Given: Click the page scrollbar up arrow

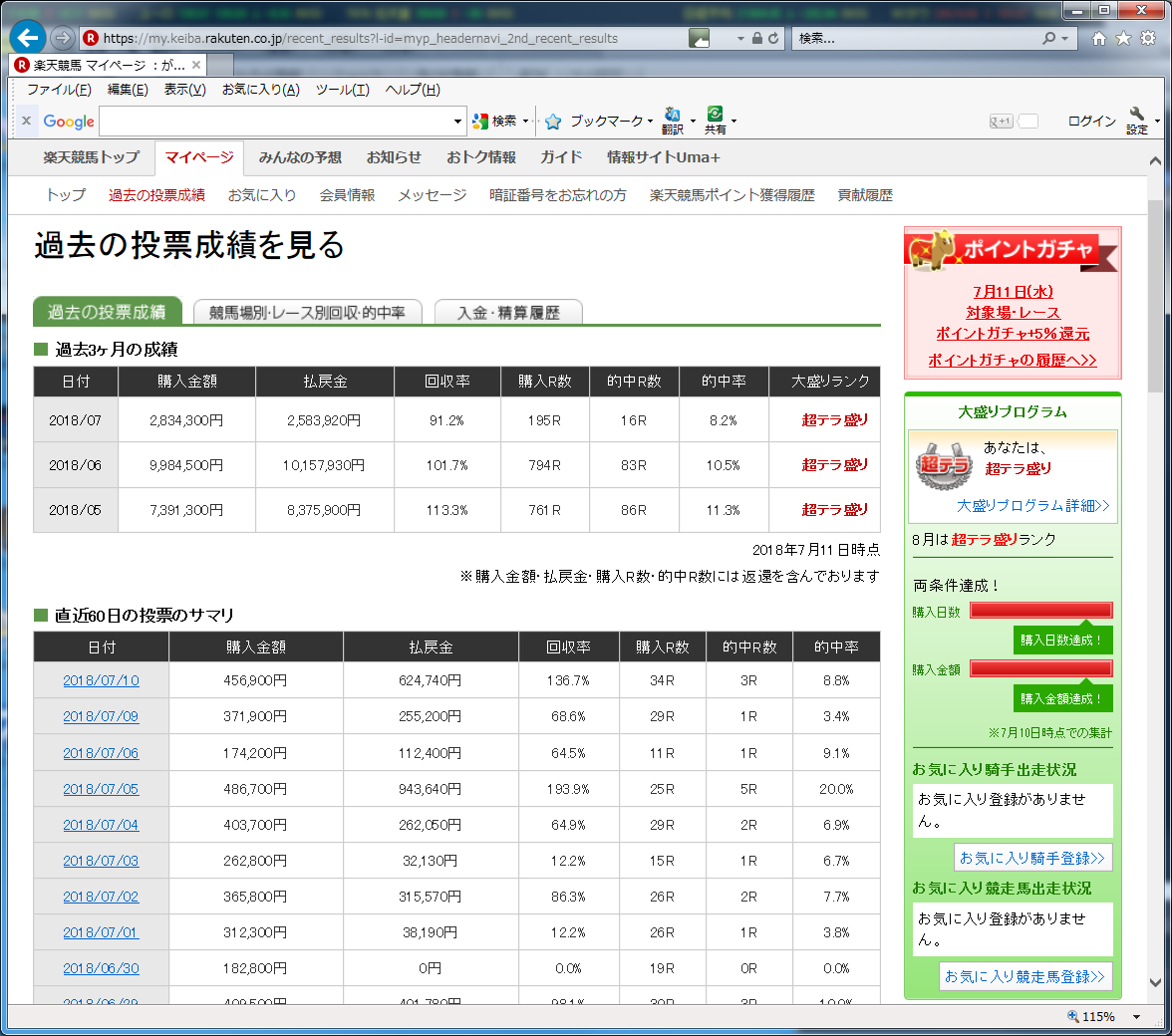Looking at the screenshot, I should pyautogui.click(x=1156, y=160).
